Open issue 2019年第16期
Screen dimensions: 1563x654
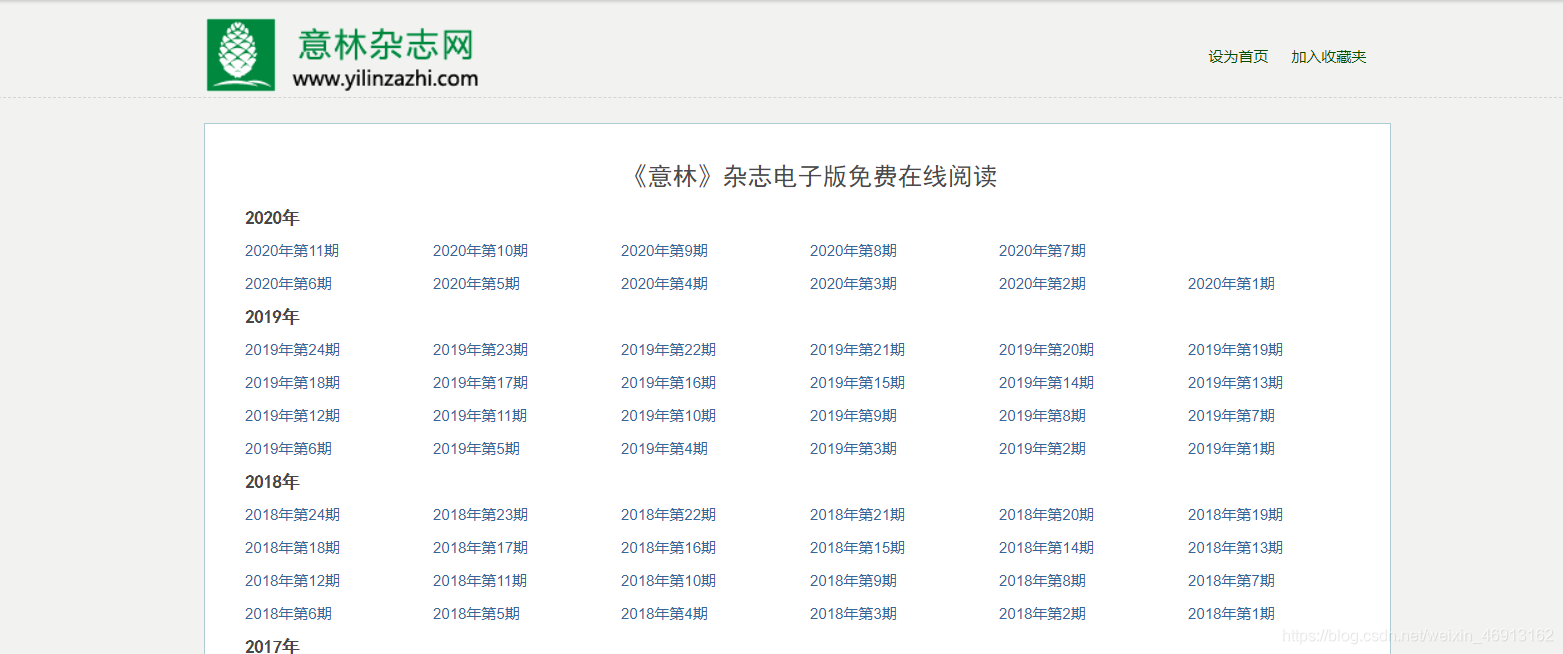pyautogui.click(x=668, y=383)
